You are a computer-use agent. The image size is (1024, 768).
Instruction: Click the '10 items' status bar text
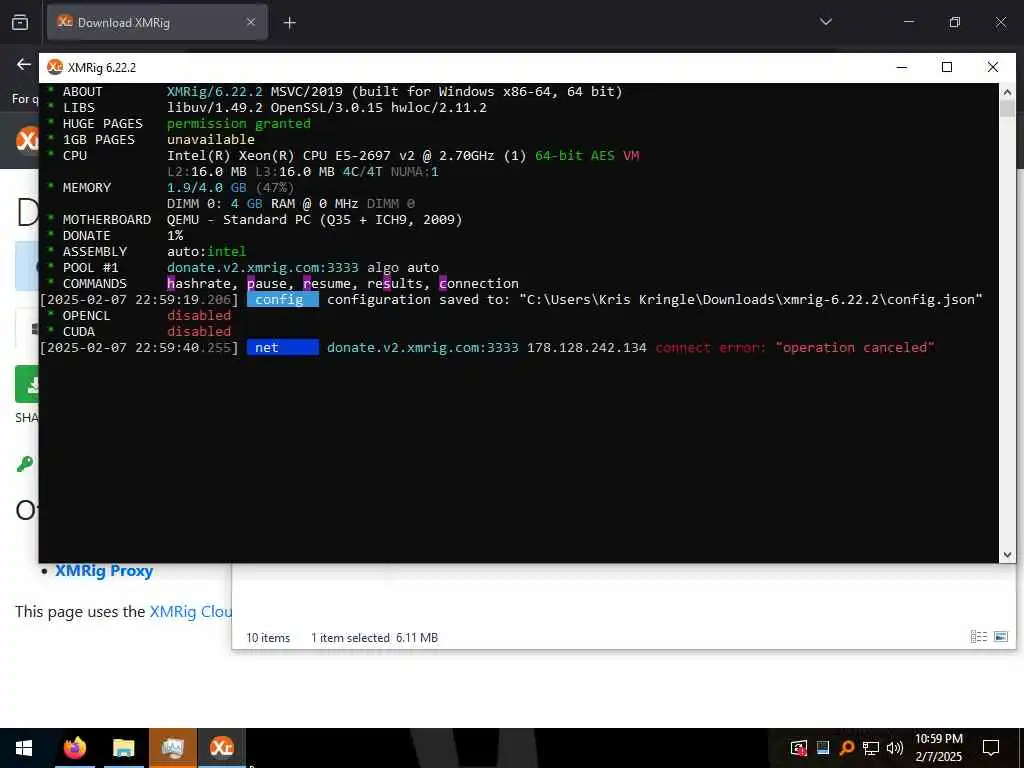268,638
